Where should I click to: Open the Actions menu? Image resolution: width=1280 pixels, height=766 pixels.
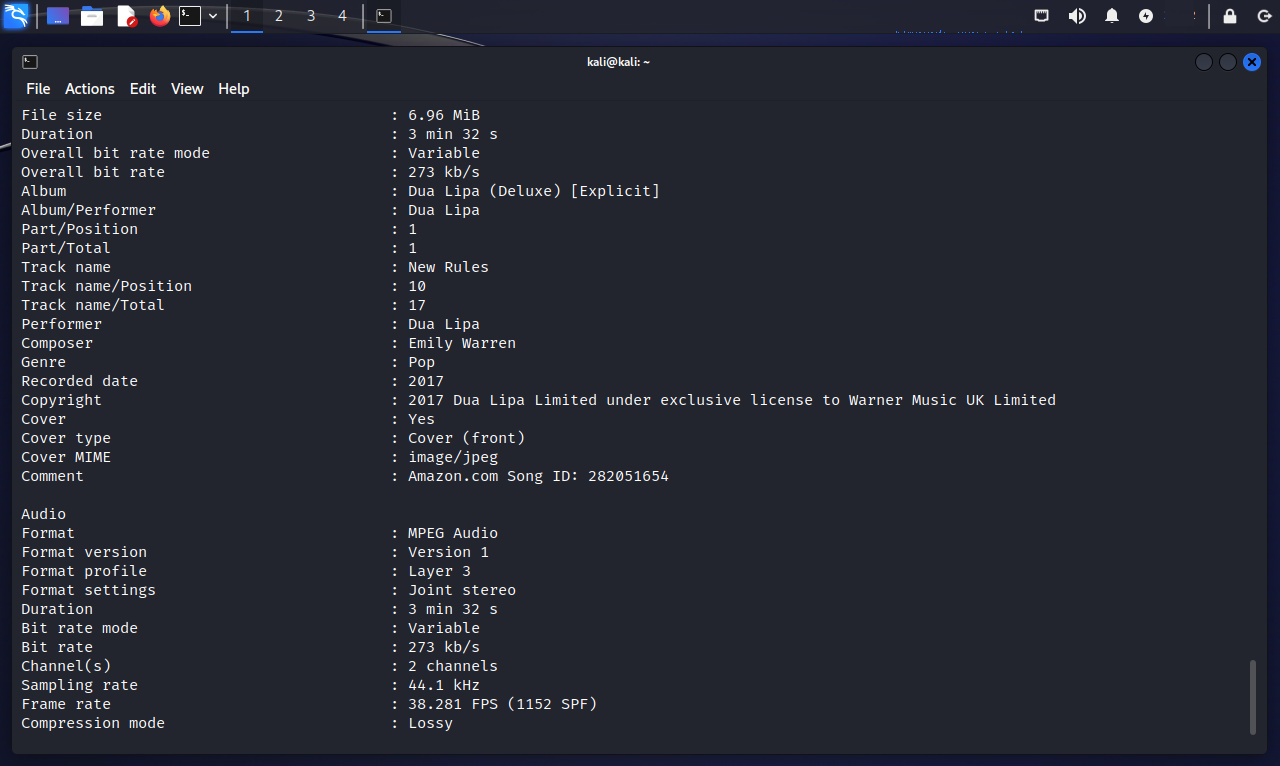tap(90, 89)
